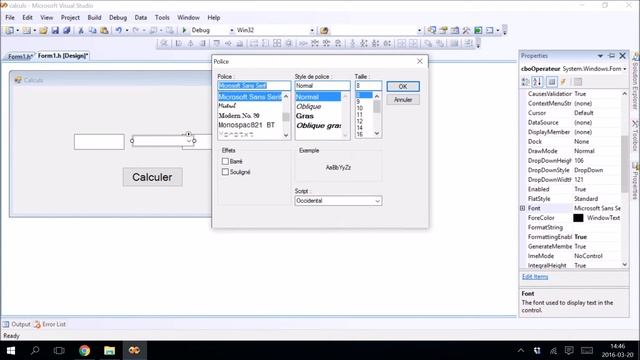Open Windows Start menu
Viewport: 640px width, 360px height.
(x=11, y=350)
